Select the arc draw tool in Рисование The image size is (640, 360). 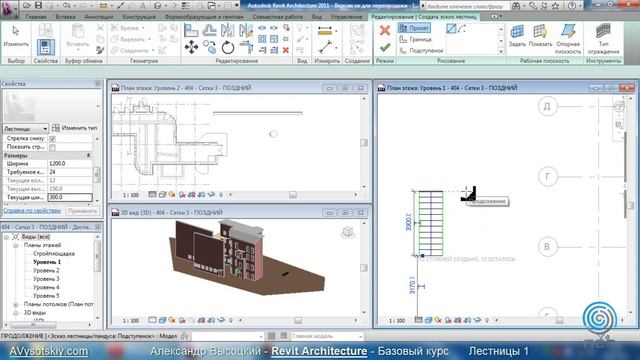click(462, 29)
